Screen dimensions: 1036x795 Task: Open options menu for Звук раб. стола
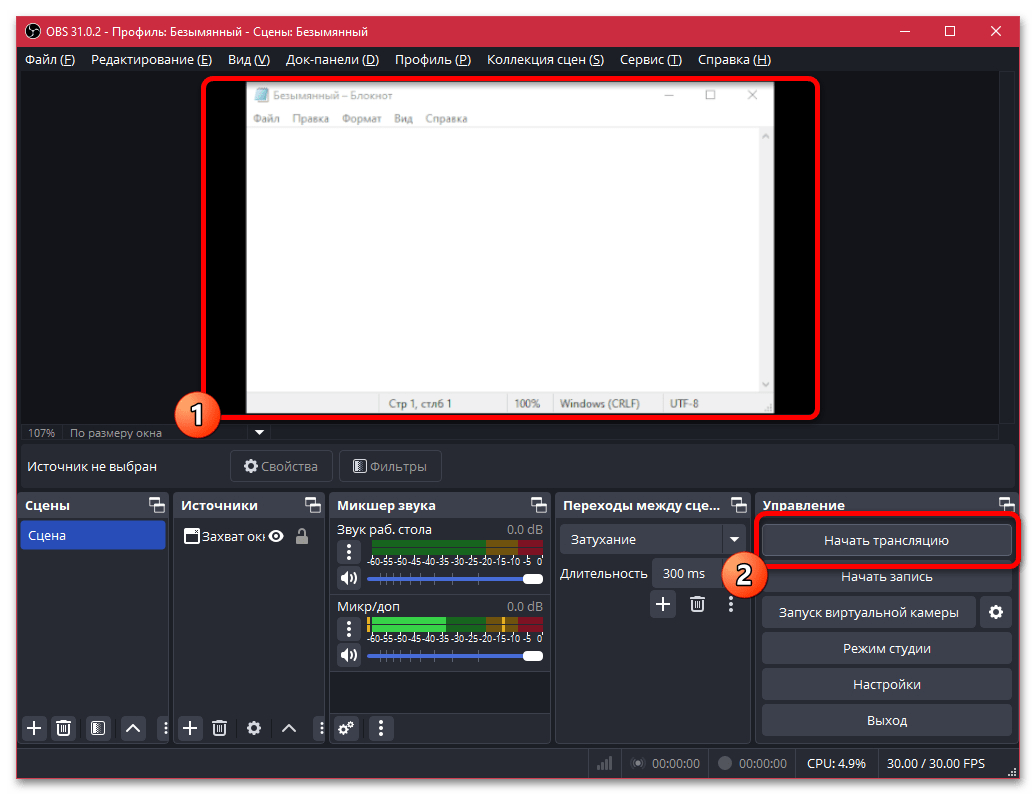349,552
